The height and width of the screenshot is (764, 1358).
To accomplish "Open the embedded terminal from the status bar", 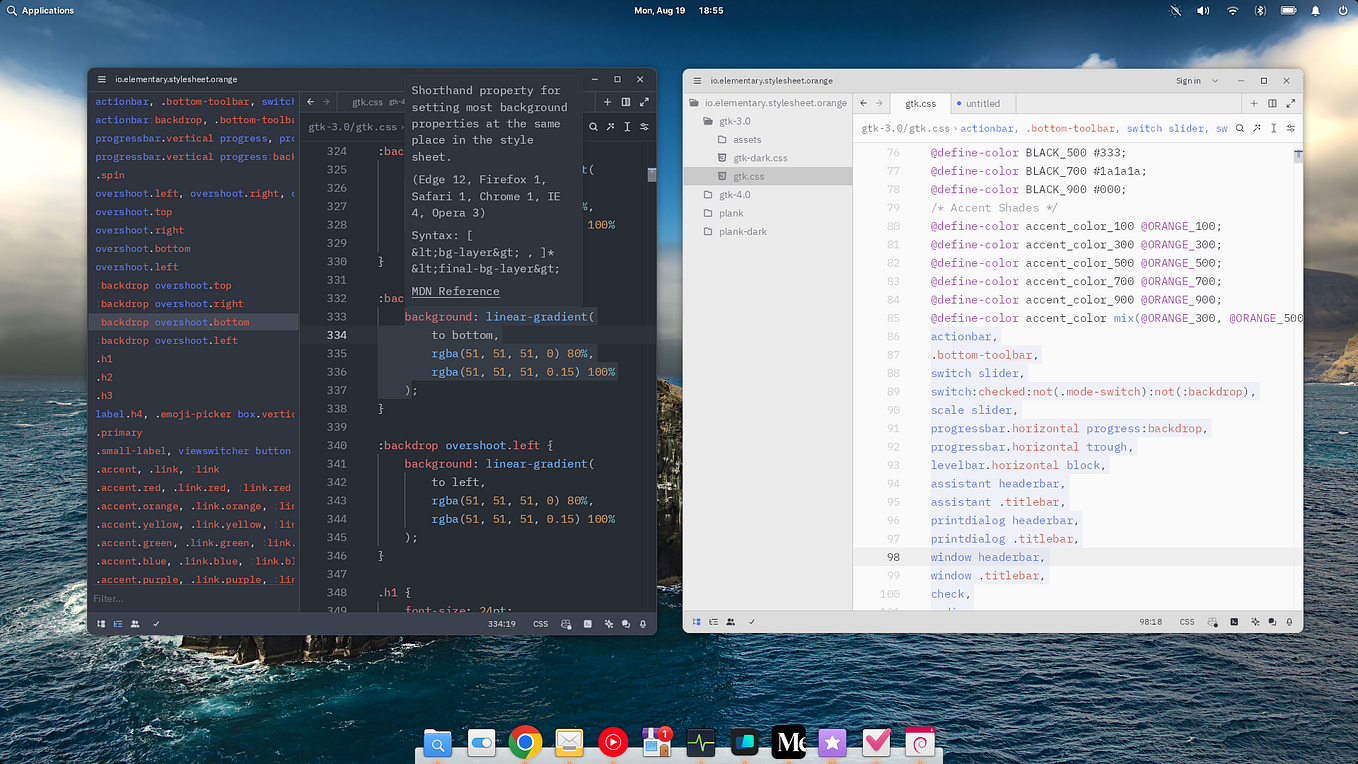I will click(1234, 621).
